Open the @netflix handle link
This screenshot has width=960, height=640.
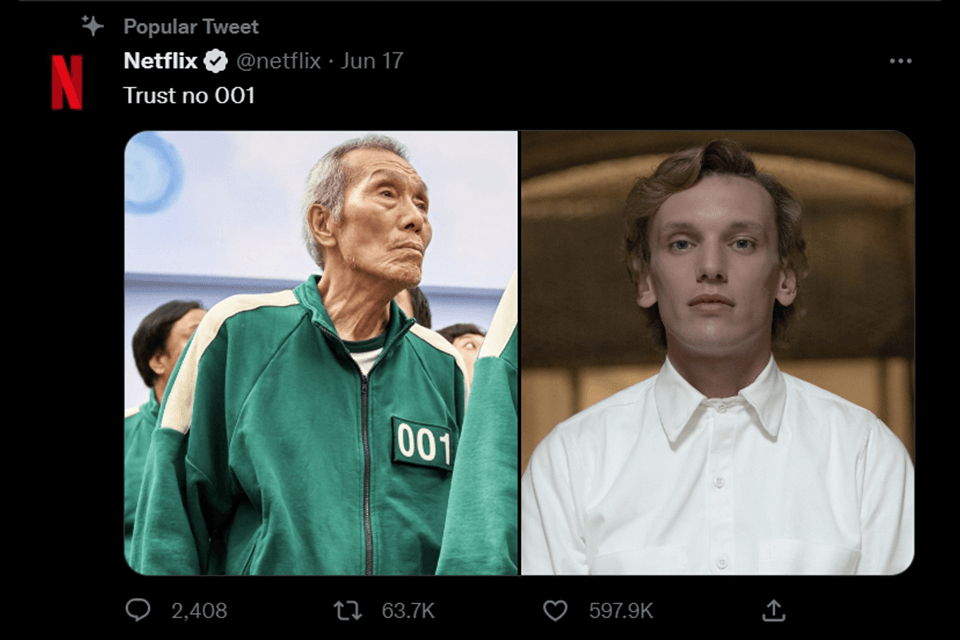(278, 61)
